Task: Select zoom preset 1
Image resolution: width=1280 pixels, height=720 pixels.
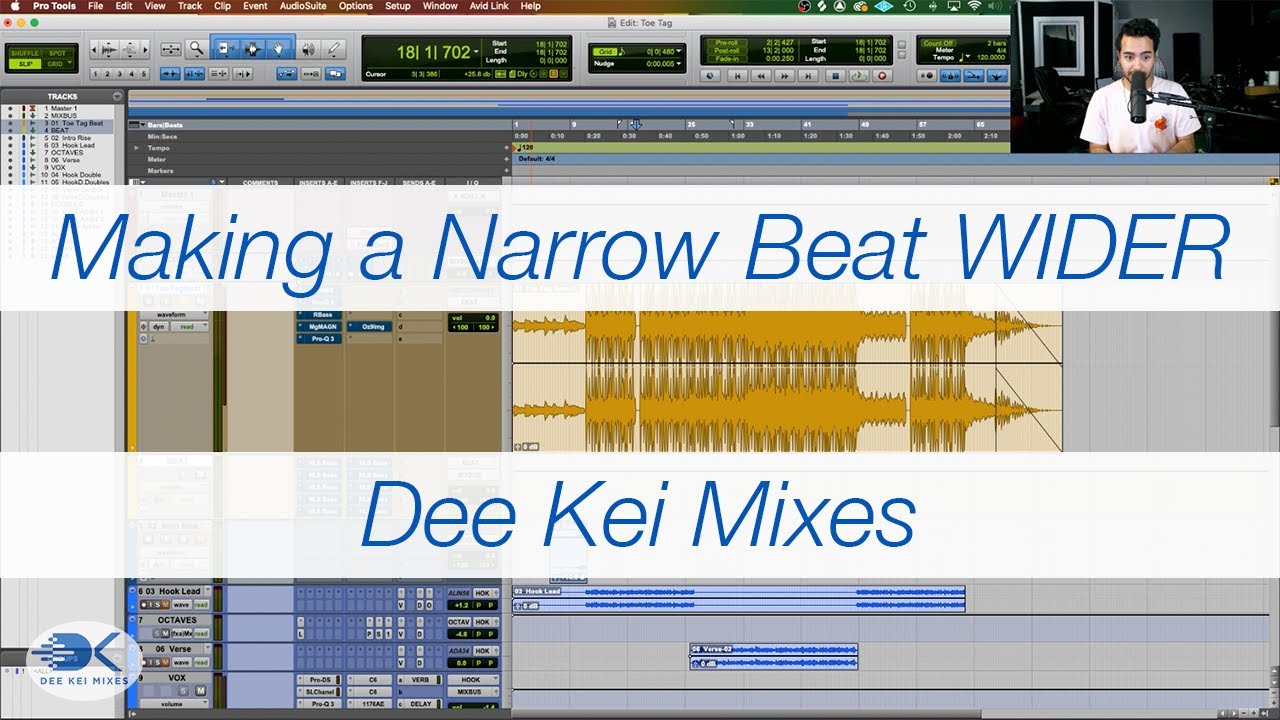Action: click(96, 74)
